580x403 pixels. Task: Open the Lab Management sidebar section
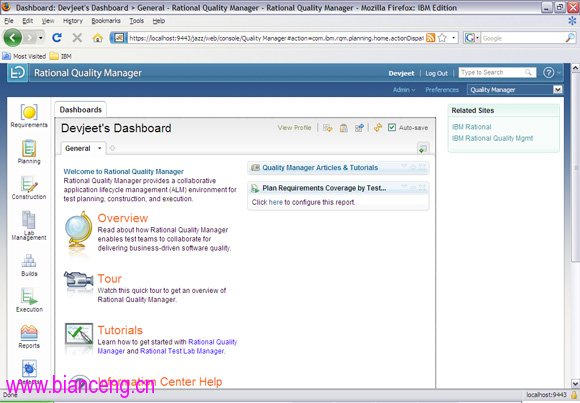pyautogui.click(x=29, y=226)
